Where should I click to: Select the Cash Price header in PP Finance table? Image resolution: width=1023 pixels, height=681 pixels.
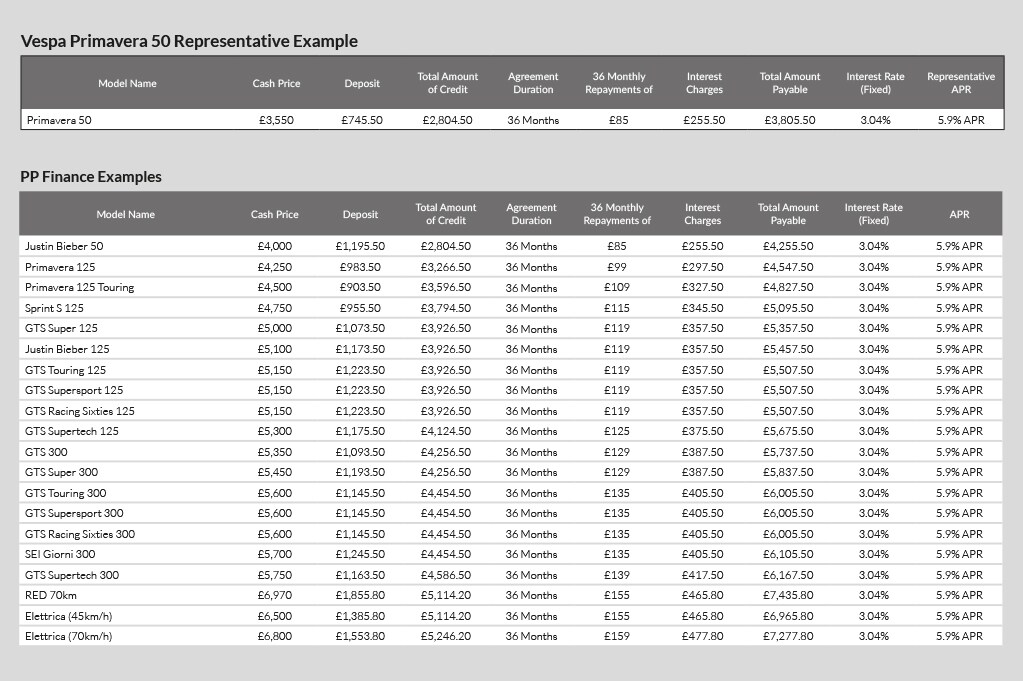point(275,214)
